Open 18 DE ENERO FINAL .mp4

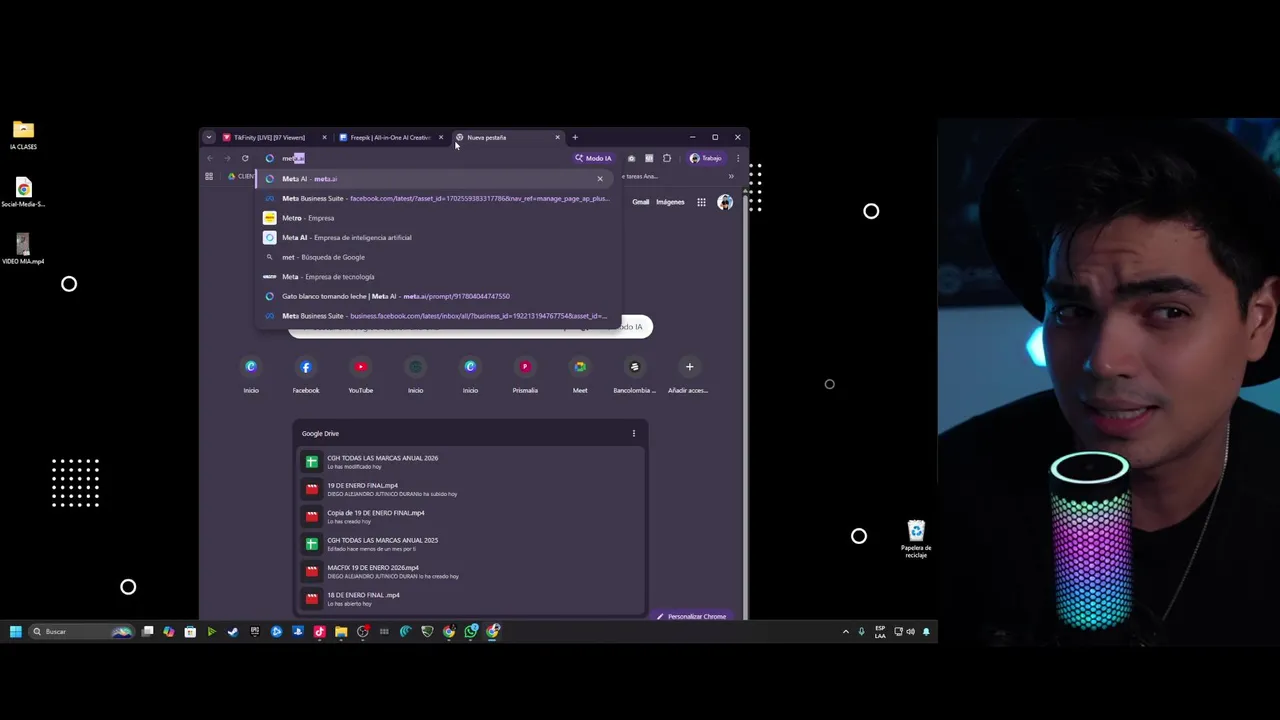pos(470,599)
